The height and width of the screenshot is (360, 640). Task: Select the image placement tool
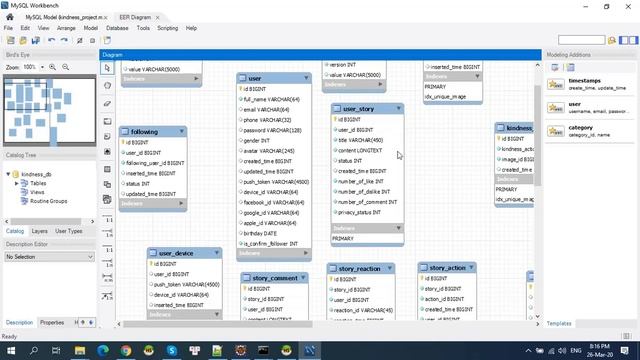tap(107, 151)
